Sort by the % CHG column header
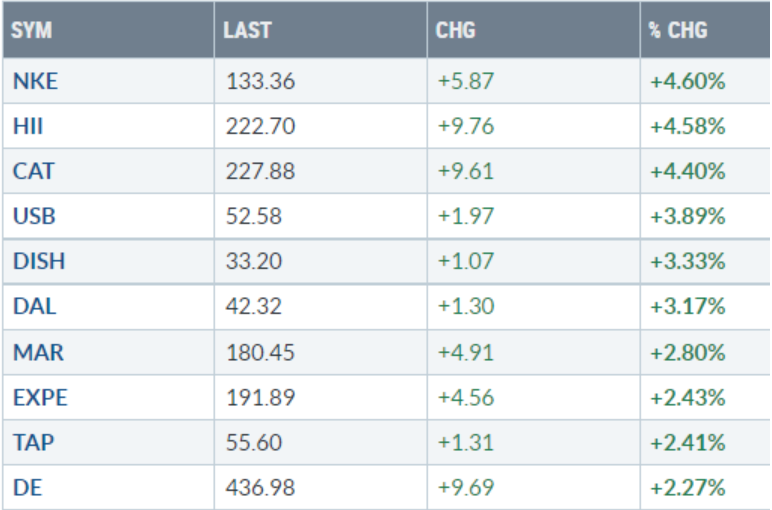Image resolution: width=772 pixels, height=510 pixels. [677, 30]
